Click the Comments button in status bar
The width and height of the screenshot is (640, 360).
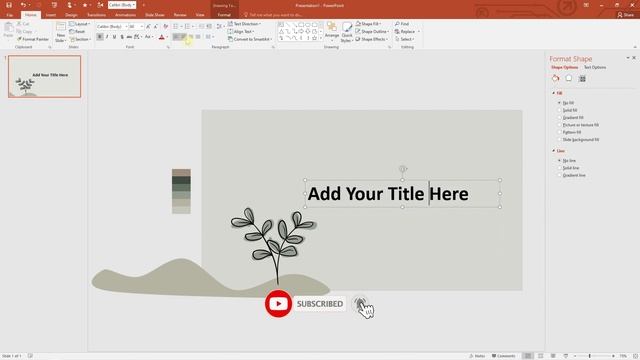(503, 356)
